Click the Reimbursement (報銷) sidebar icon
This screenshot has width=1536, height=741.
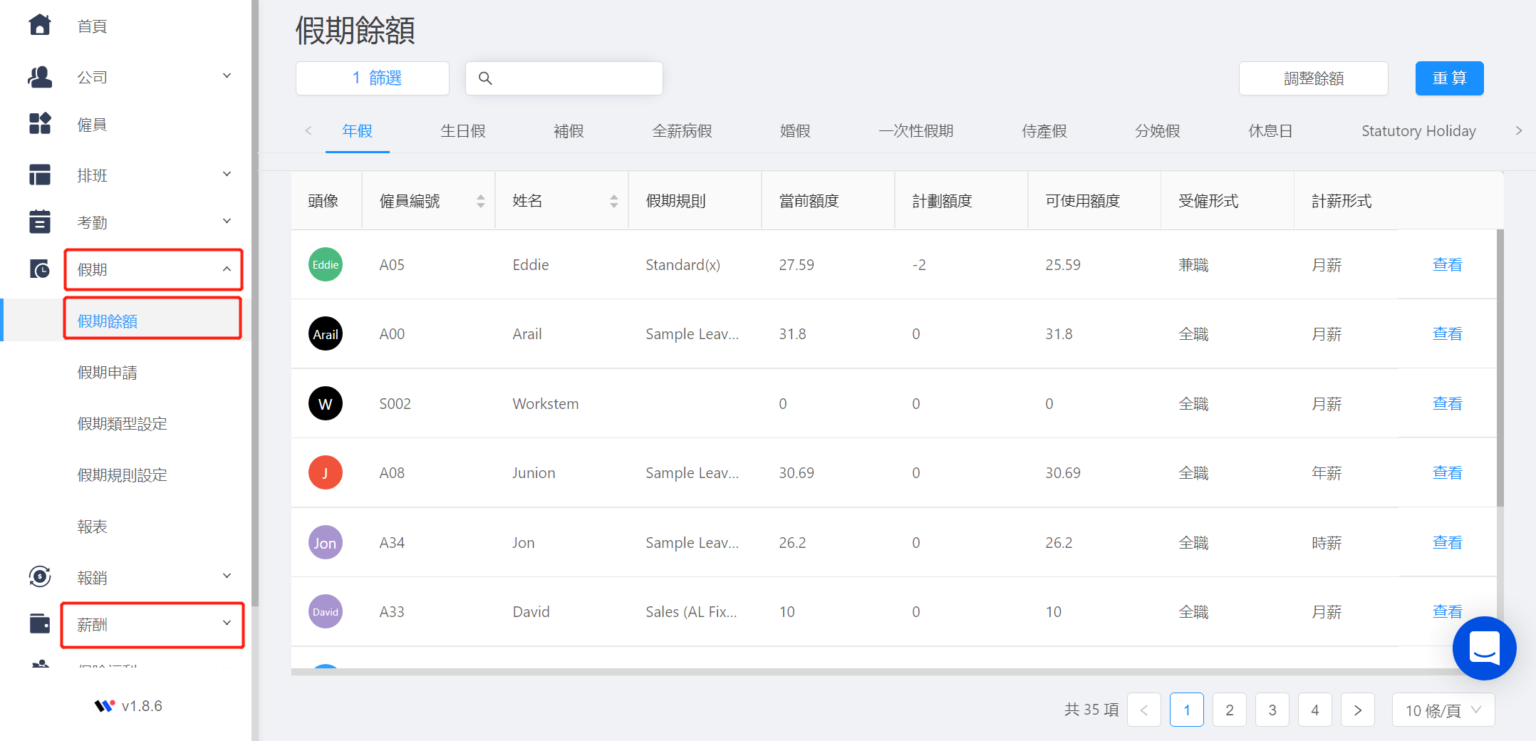click(x=39, y=576)
